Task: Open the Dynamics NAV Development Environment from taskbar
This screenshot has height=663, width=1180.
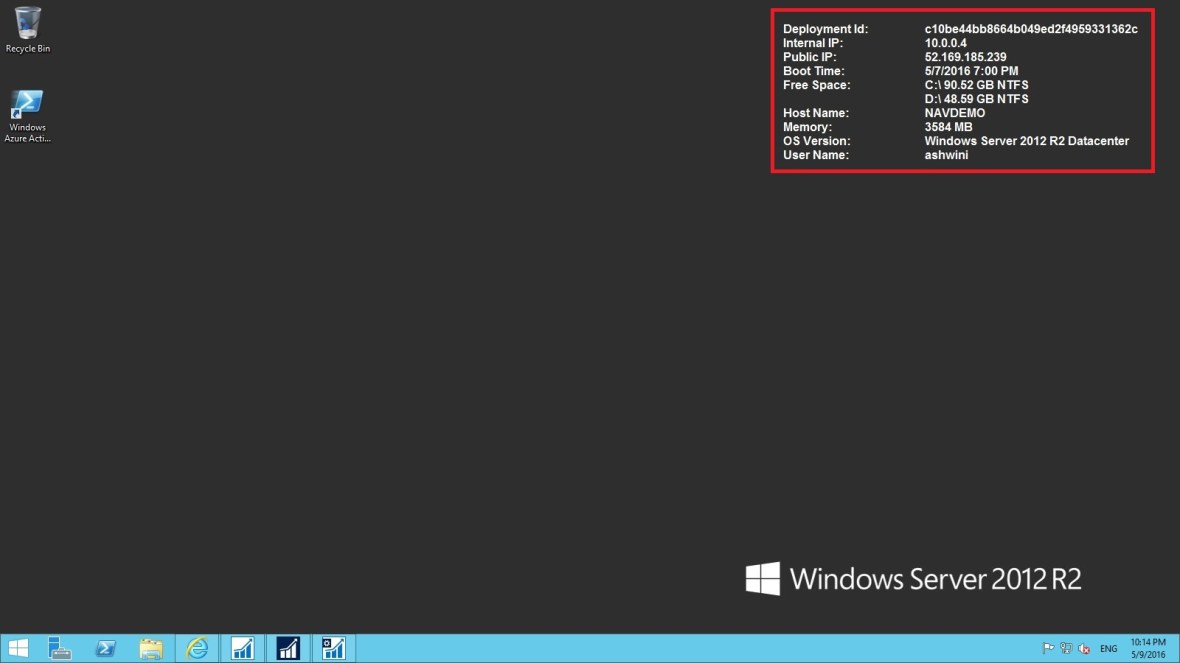Action: click(288, 648)
